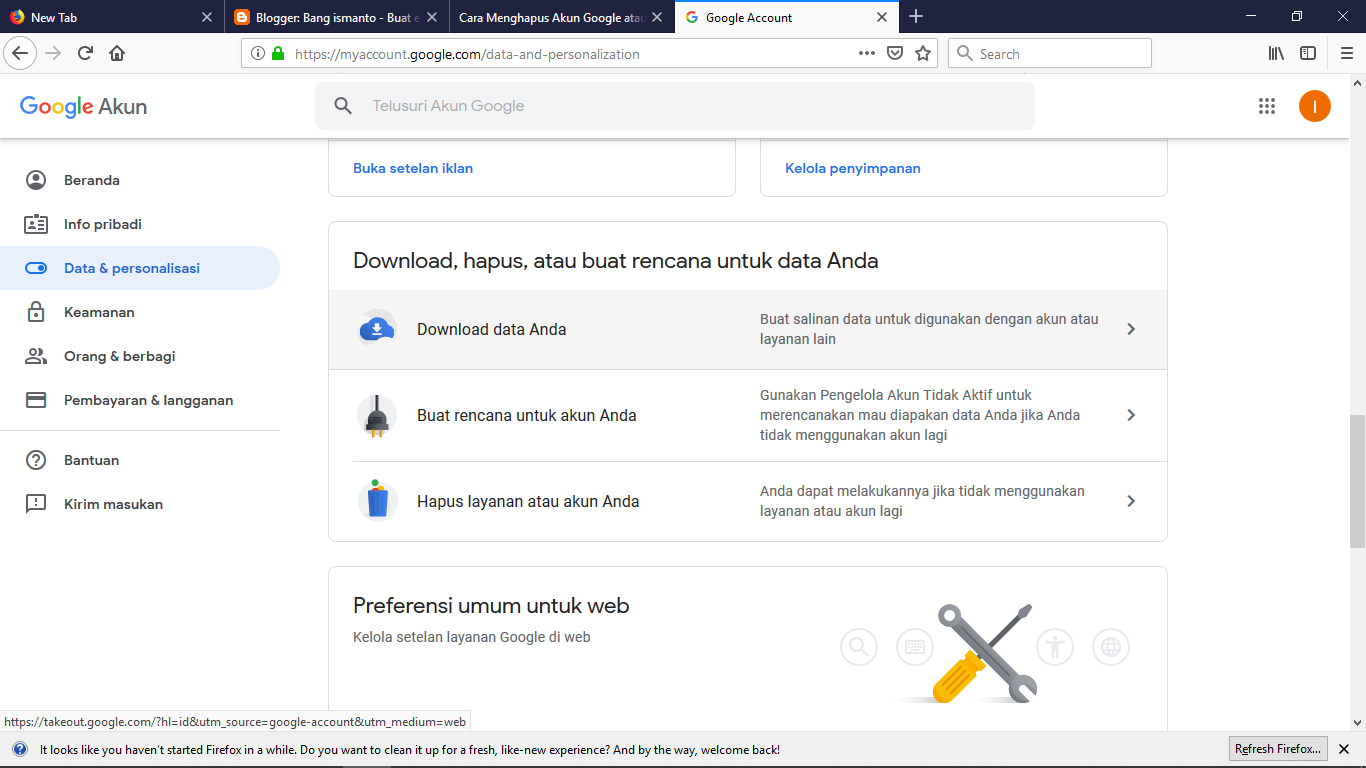Open a new tab with plus button
1366x768 pixels.
916,17
